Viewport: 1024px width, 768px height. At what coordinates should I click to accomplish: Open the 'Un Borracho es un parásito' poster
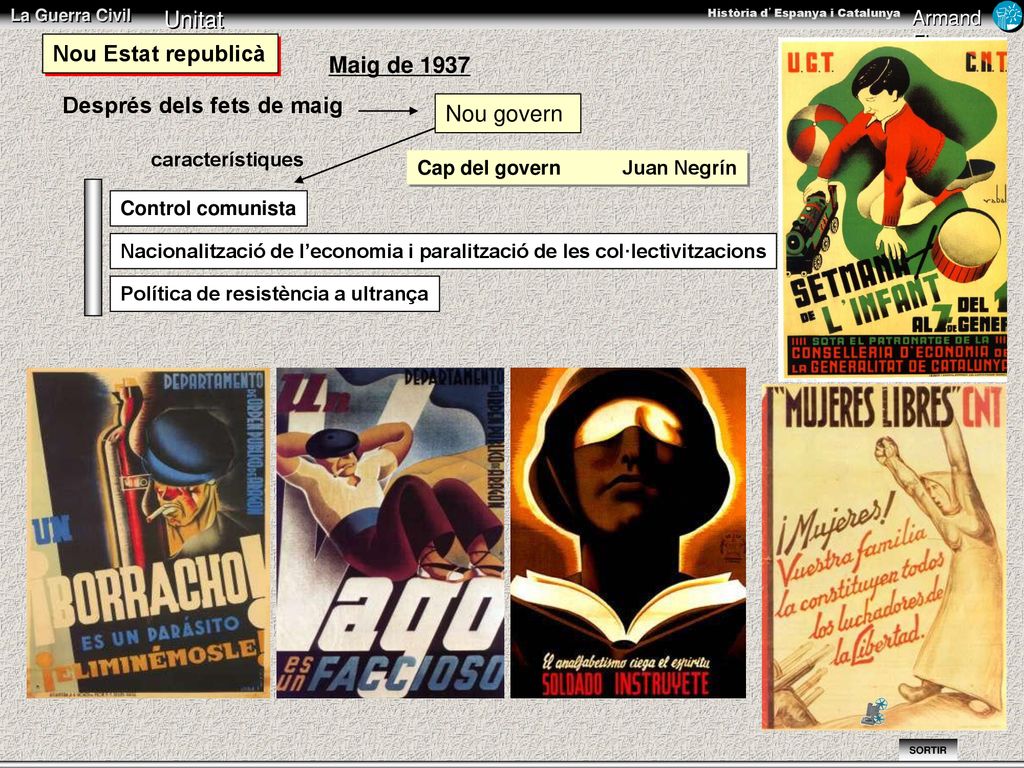click(148, 533)
